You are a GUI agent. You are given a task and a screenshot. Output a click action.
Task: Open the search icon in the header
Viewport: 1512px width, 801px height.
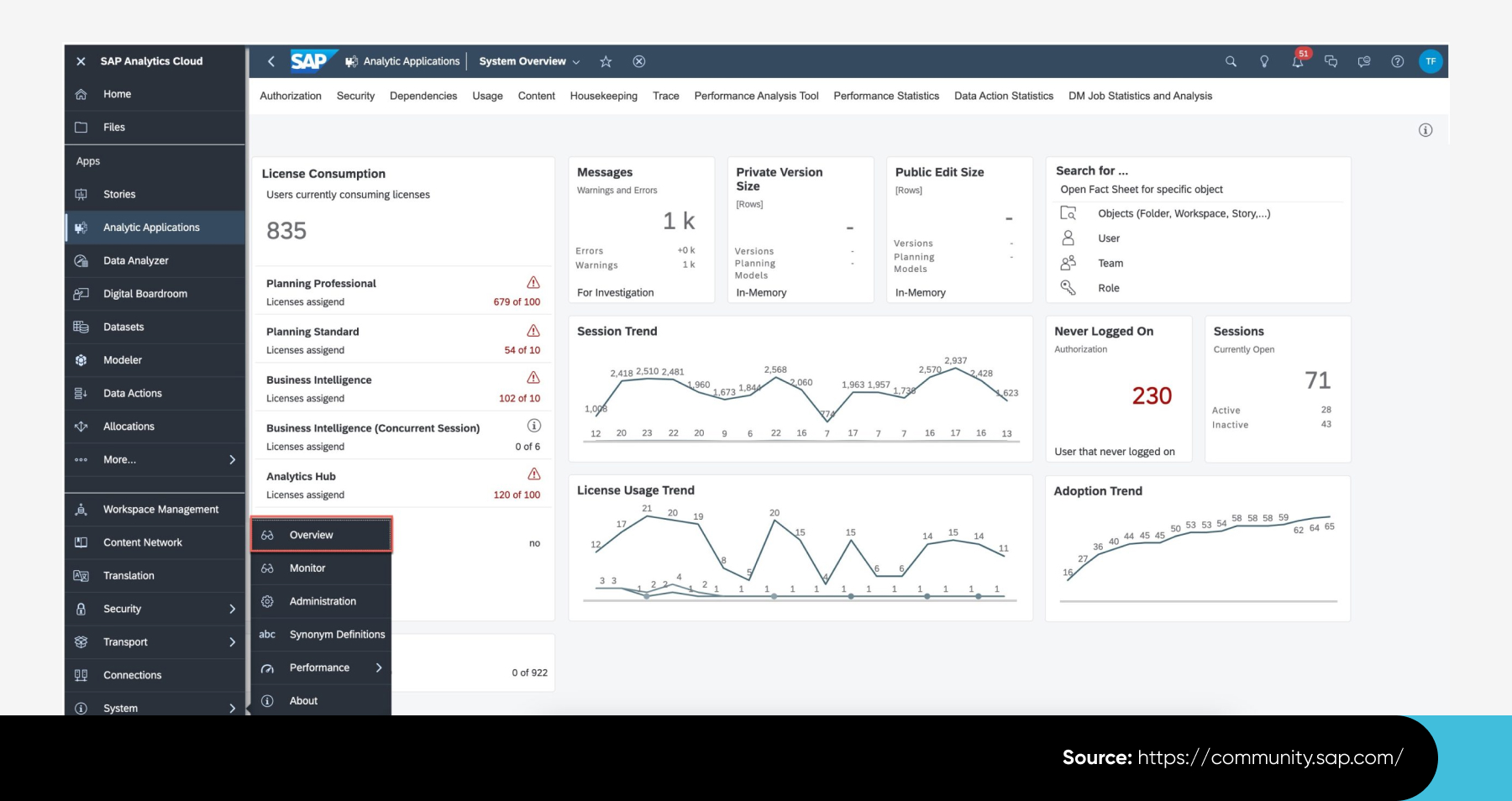point(1230,61)
